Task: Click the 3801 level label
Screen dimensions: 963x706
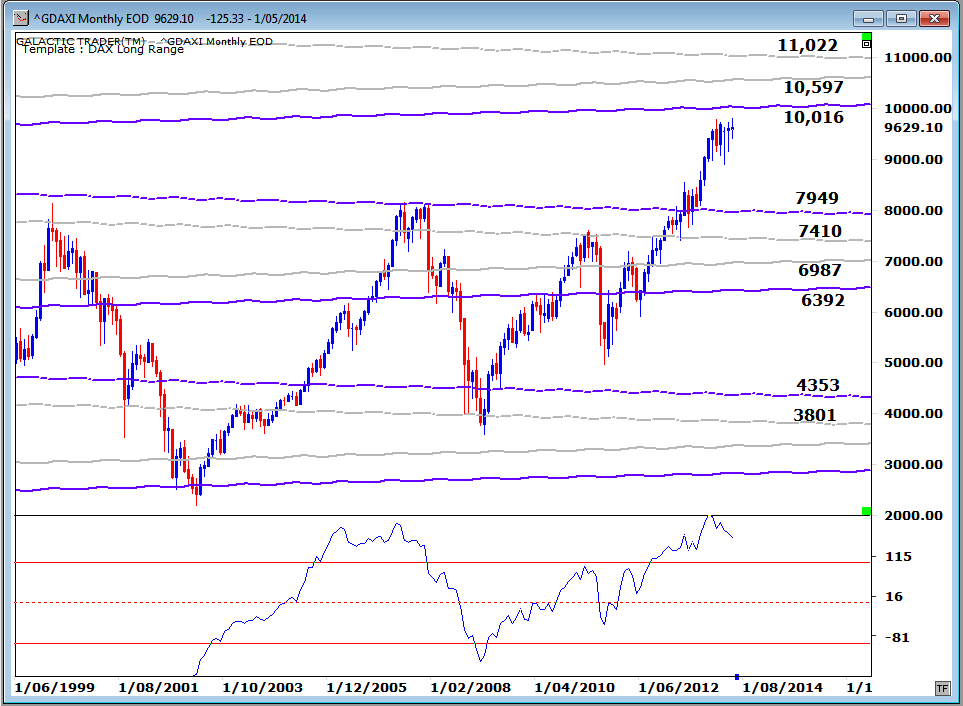Action: (x=815, y=416)
